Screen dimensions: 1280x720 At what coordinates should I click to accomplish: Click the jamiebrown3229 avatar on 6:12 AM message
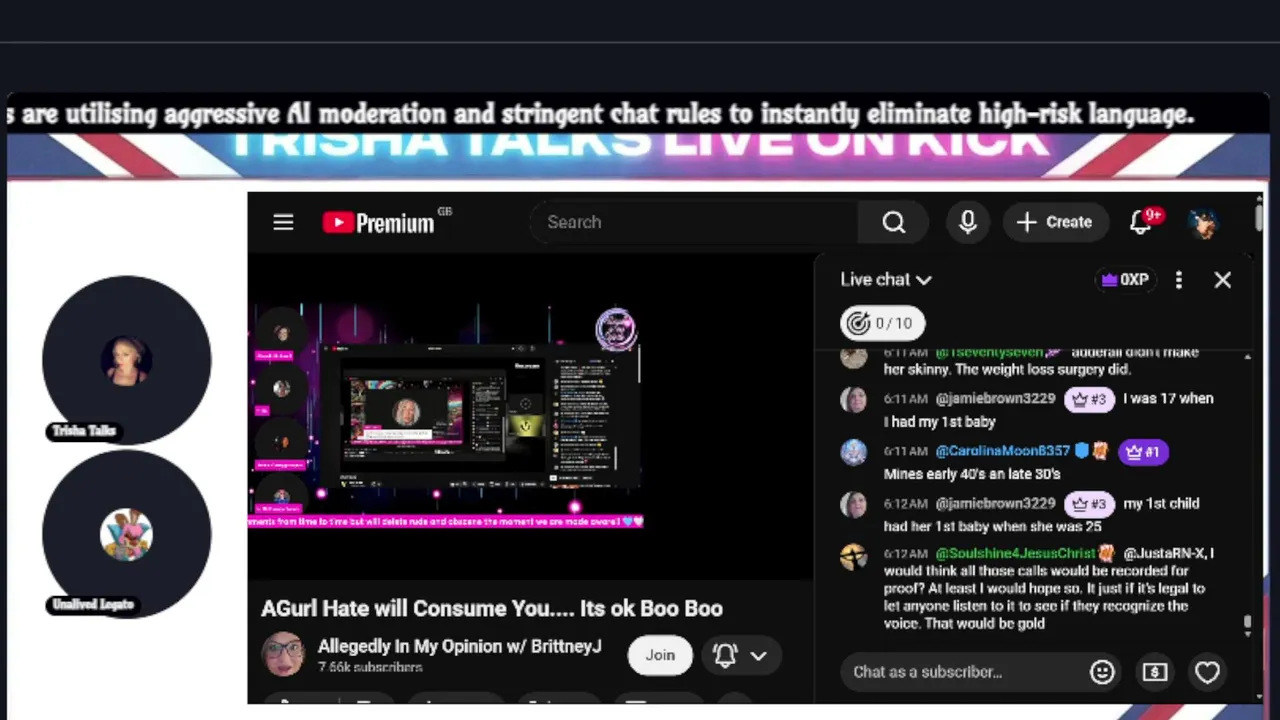click(854, 504)
